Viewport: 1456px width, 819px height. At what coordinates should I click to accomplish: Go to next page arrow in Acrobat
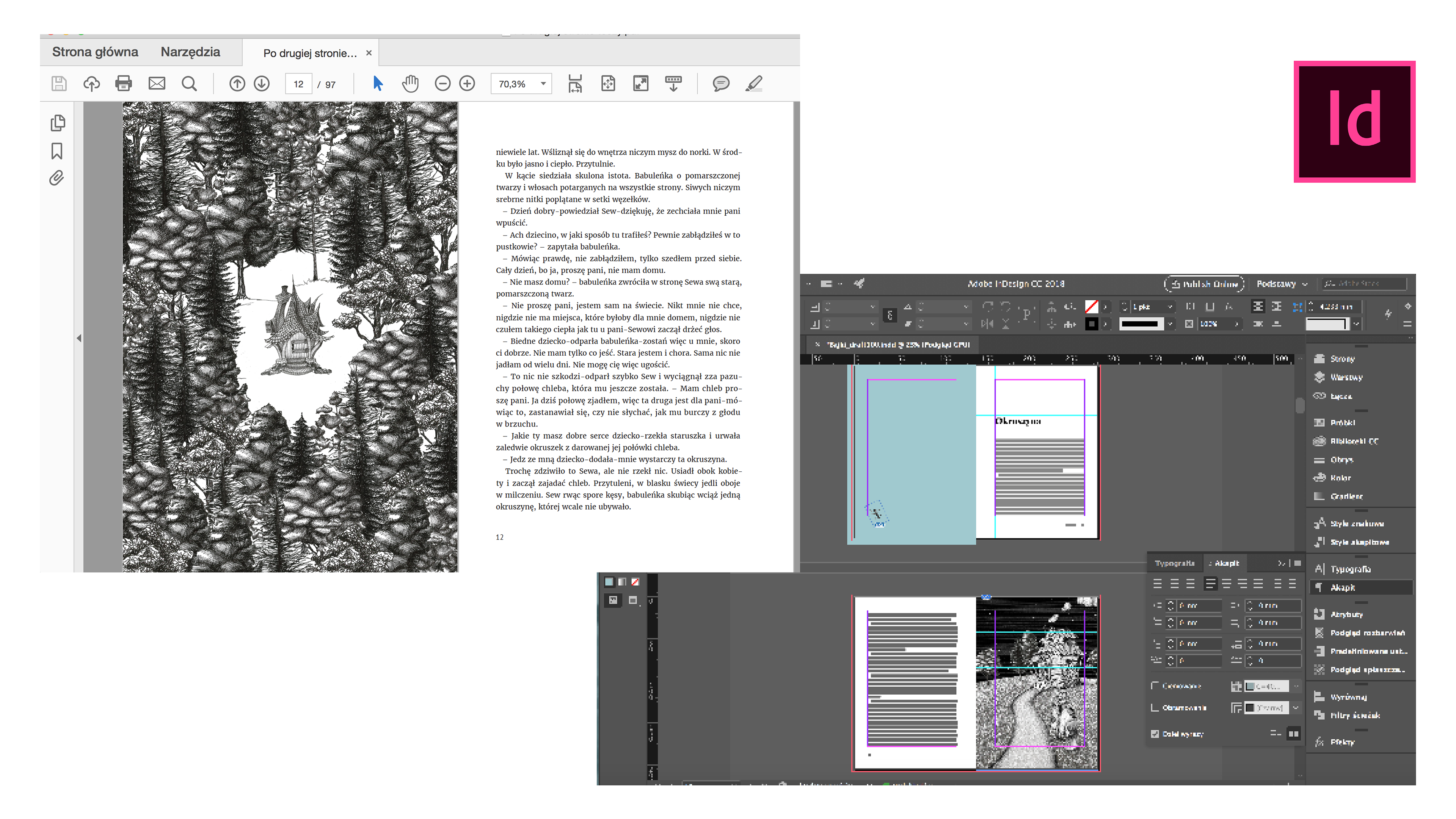262,84
